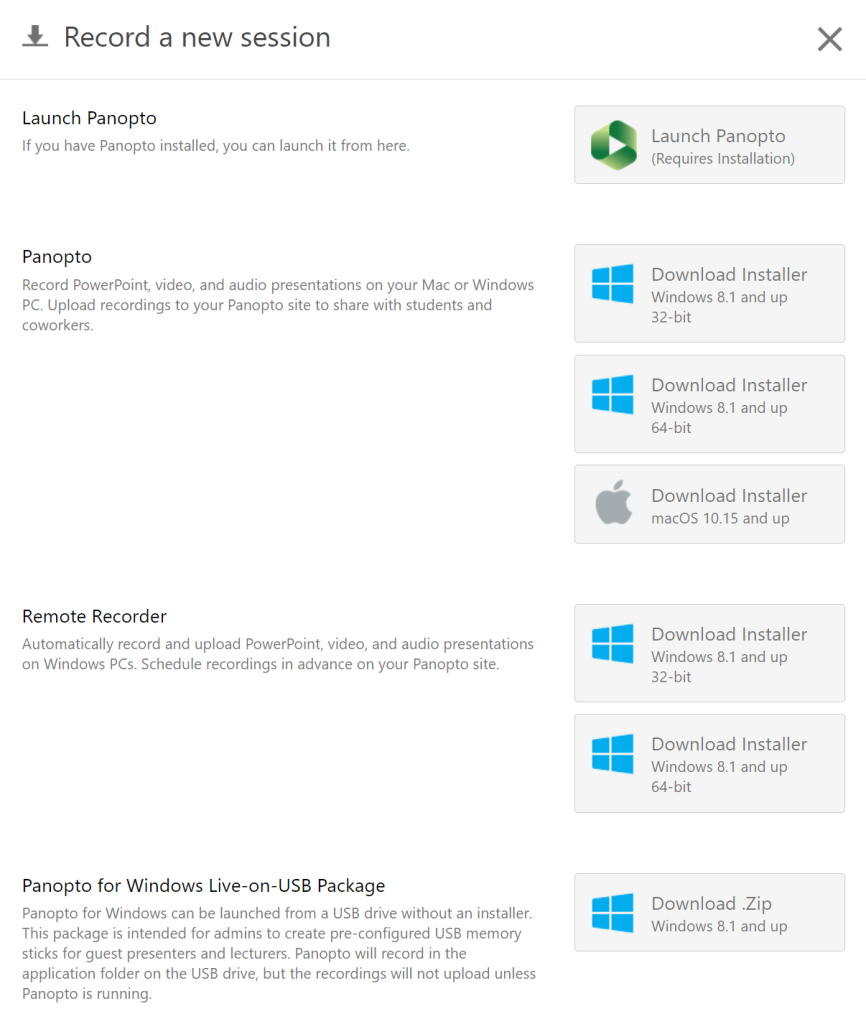
Task: Download Panopto installer for macOS 10.15
Action: (709, 504)
